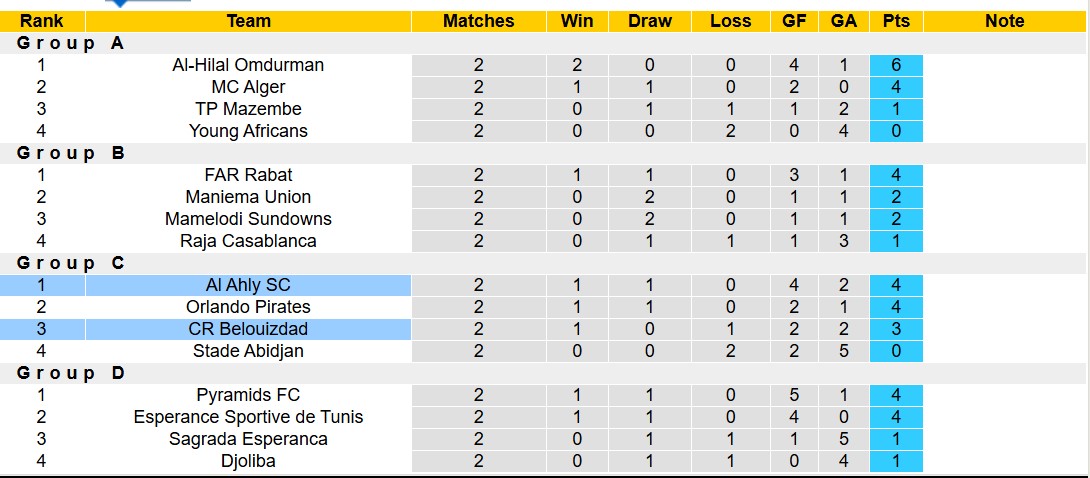Image resolution: width=1090 pixels, height=478 pixels.
Task: Click the Matches column header
Action: (x=479, y=21)
